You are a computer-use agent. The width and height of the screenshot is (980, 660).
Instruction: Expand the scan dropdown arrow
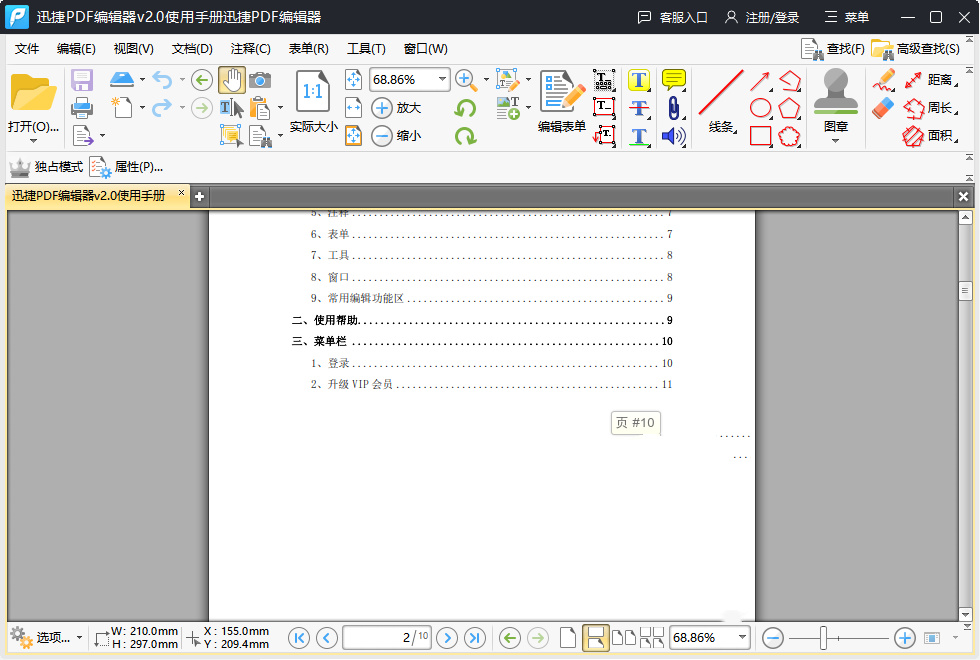[x=142, y=79]
